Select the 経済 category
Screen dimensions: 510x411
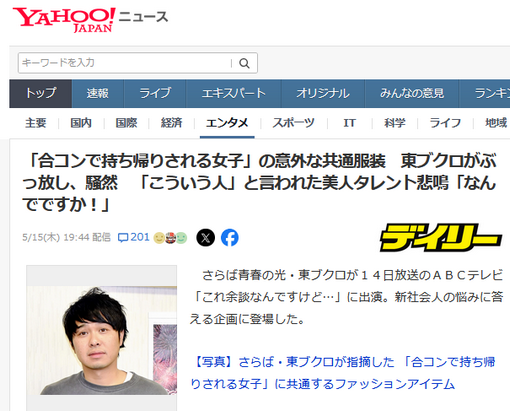171,123
